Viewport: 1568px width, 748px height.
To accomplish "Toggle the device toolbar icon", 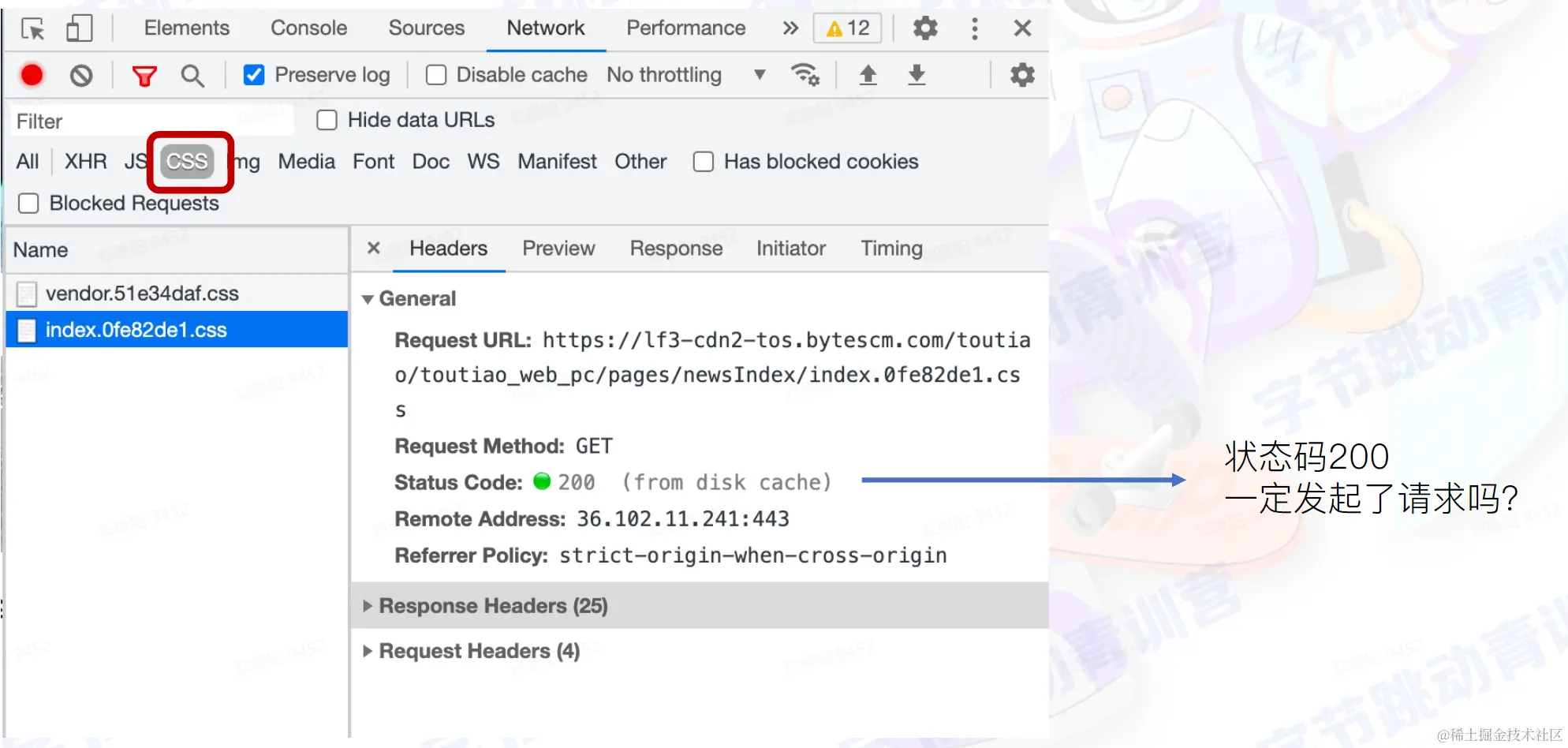I will click(79, 29).
